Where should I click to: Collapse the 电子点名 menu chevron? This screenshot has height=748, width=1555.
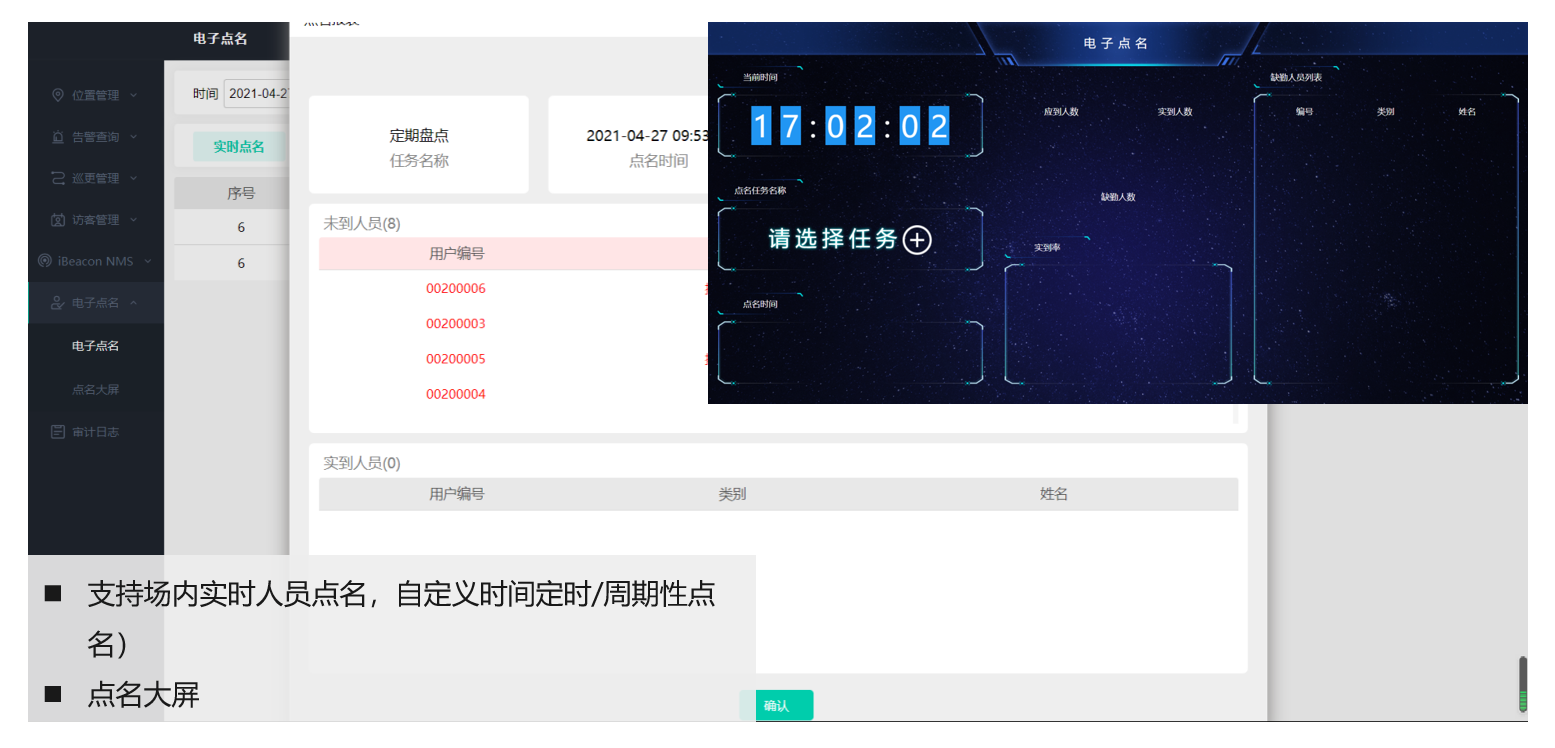(134, 303)
